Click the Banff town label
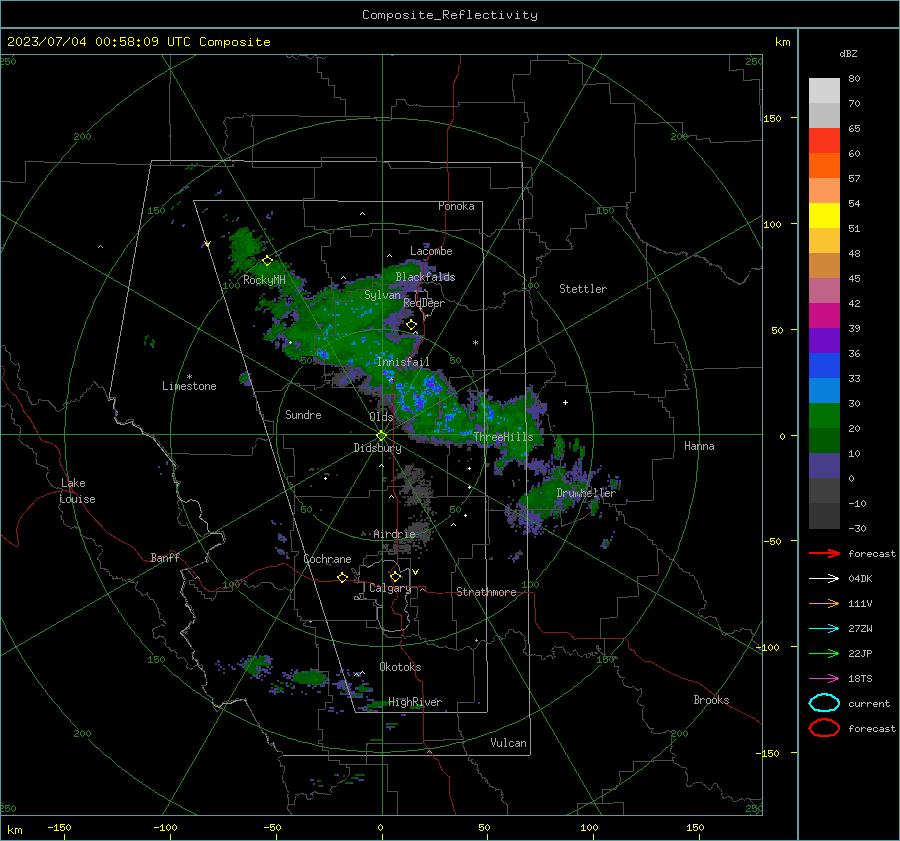The height and width of the screenshot is (841, 900). 165,557
